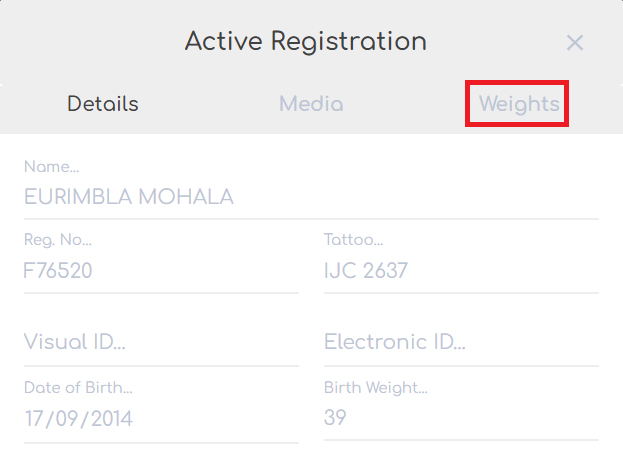Close the Active Registration dialog

[575, 43]
